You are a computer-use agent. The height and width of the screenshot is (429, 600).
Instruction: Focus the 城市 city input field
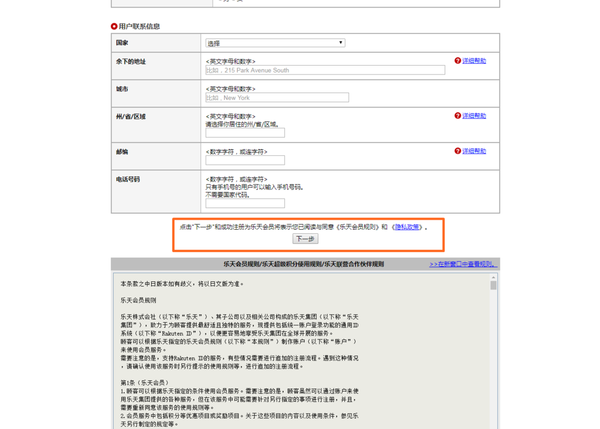point(277,98)
